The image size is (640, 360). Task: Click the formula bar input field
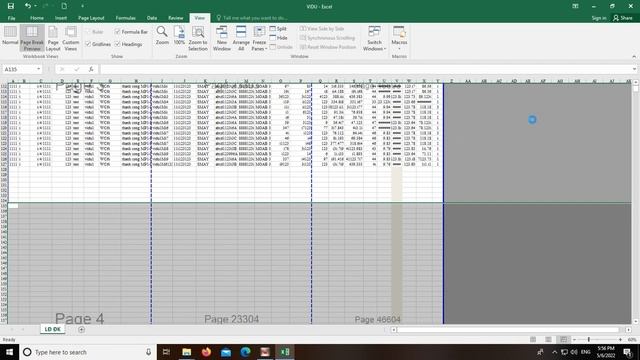tap(365, 69)
